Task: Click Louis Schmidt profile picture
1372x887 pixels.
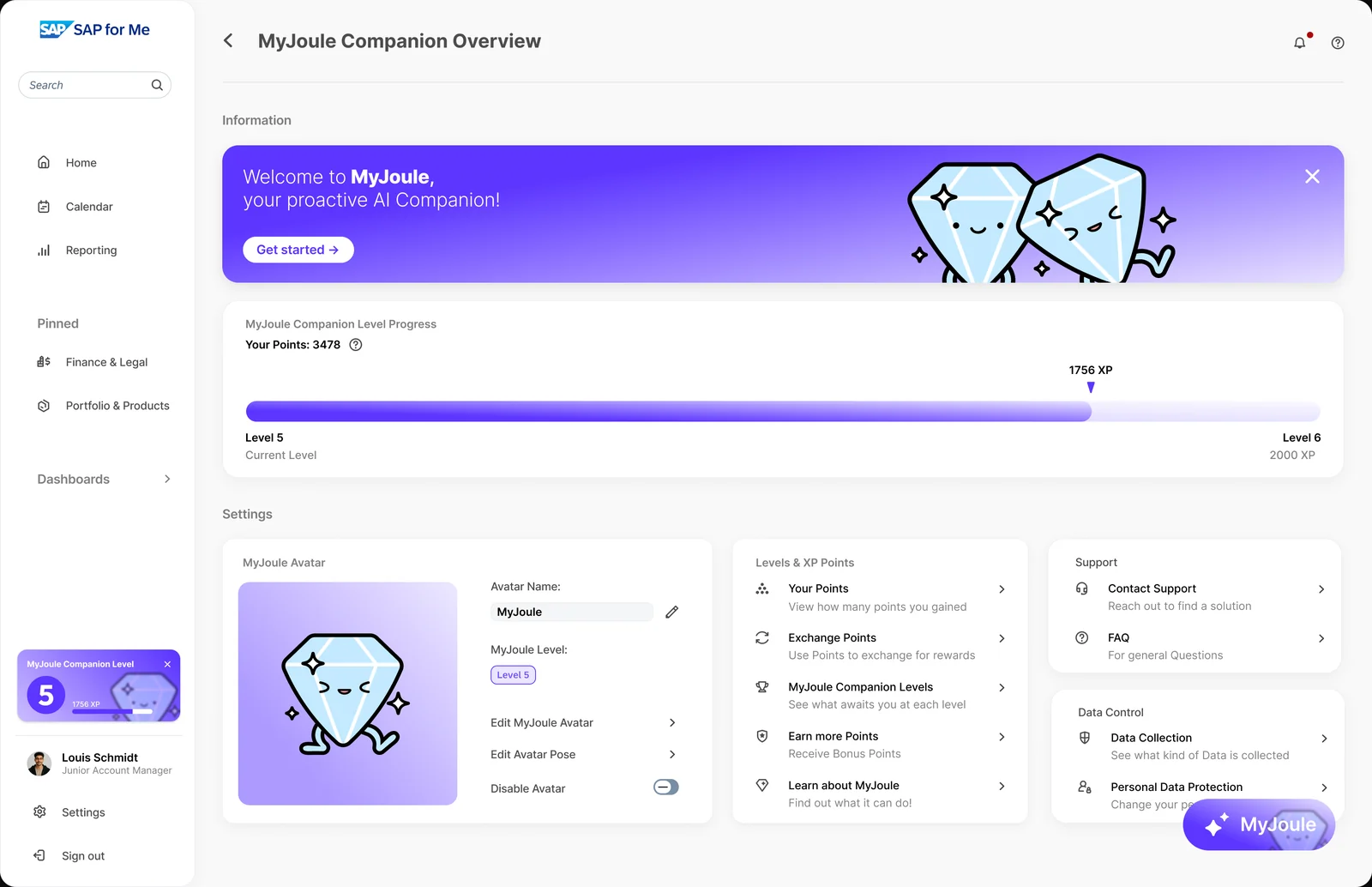Action: tap(39, 763)
